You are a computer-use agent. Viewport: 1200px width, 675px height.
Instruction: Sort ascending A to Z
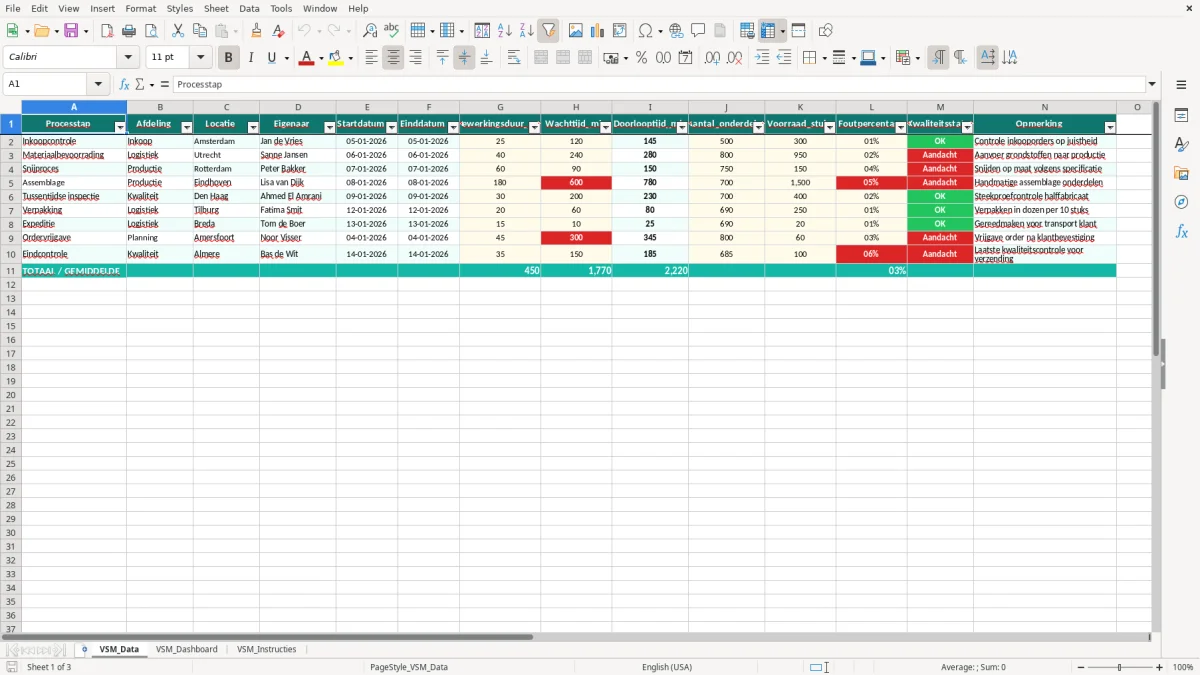tap(505, 31)
